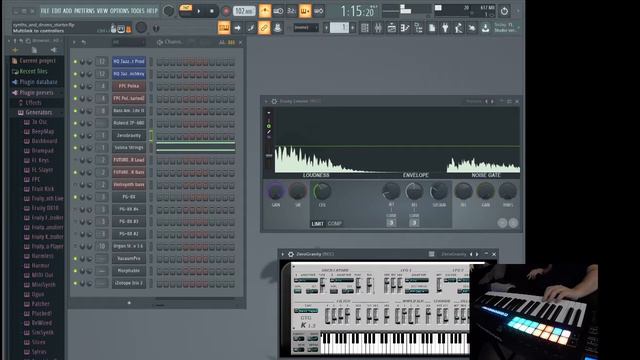The height and width of the screenshot is (360, 640).
Task: Click the power icon in top toolbar
Action: [x=504, y=11]
